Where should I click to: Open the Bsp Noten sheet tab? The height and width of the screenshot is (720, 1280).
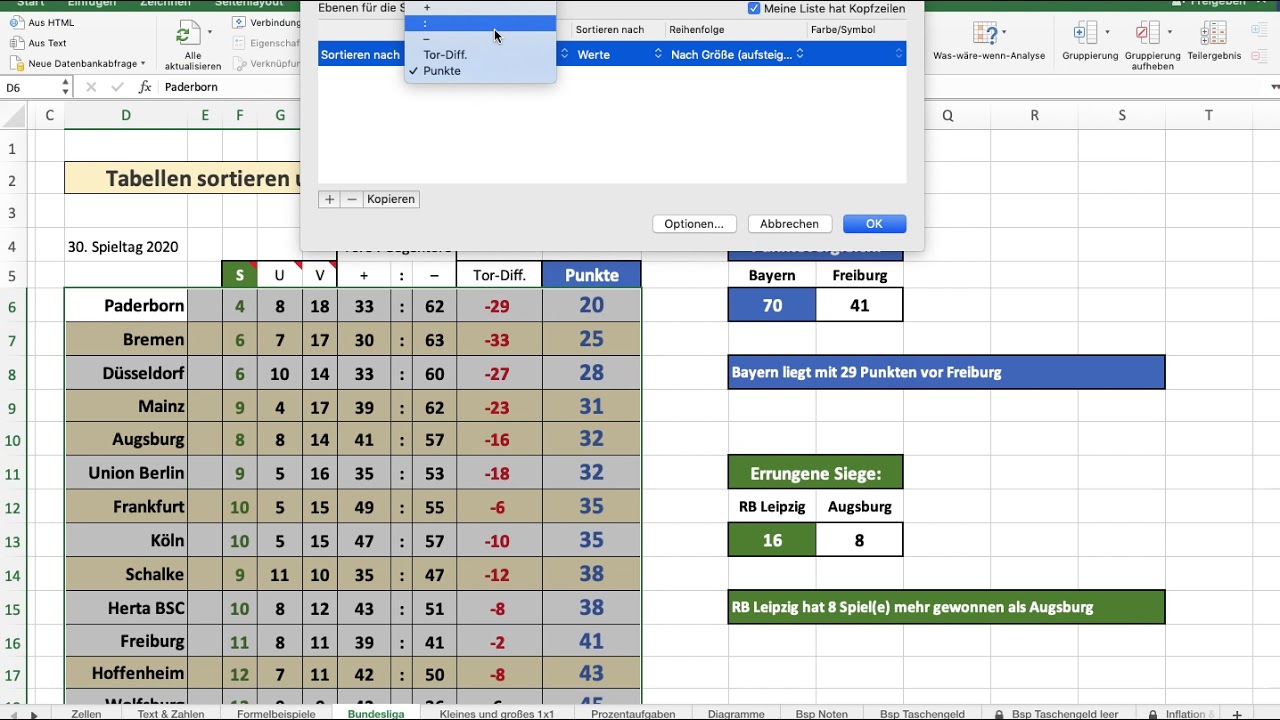coord(821,714)
